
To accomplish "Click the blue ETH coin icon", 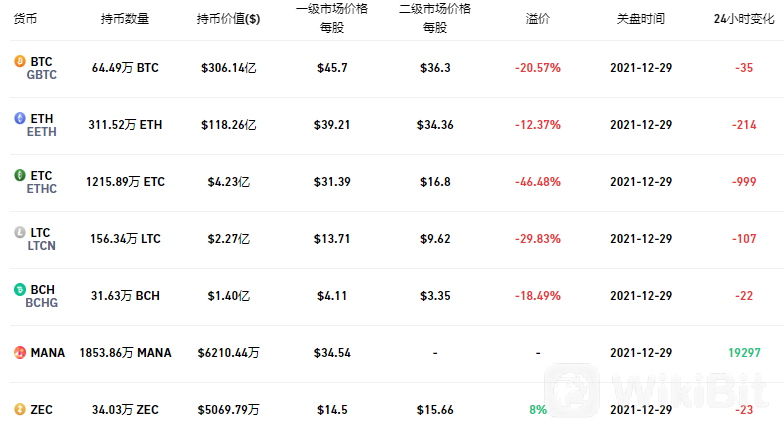I will pos(20,118).
